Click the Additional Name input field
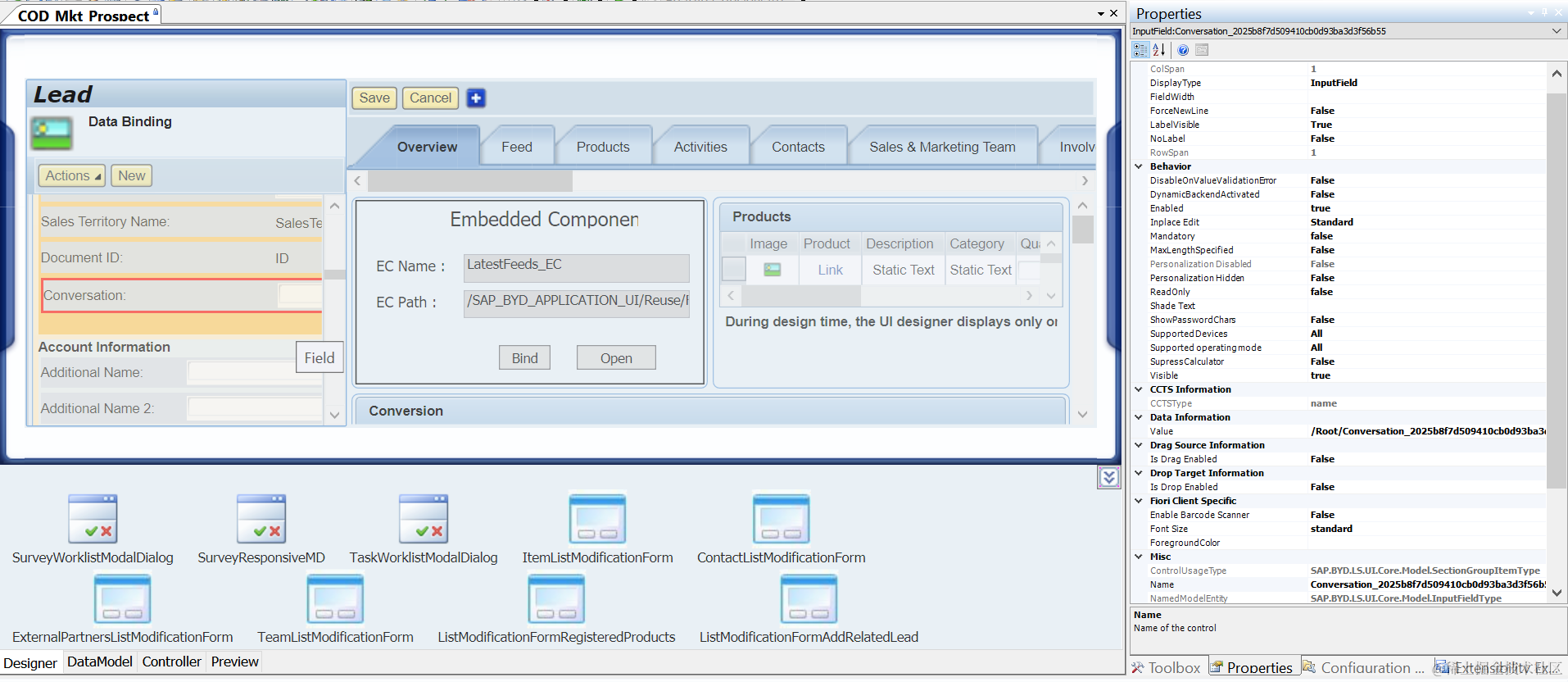The image size is (1568, 682). [x=254, y=372]
